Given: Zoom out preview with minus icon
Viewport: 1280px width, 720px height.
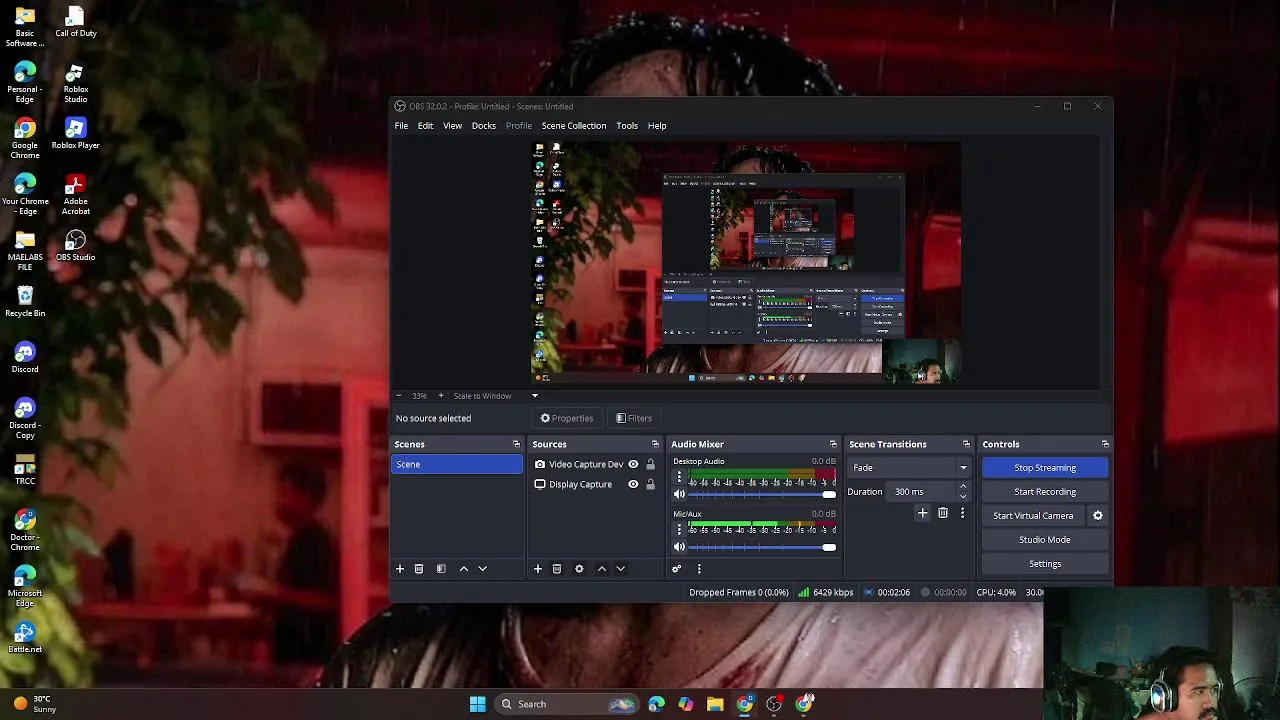Looking at the screenshot, I should coord(398,396).
